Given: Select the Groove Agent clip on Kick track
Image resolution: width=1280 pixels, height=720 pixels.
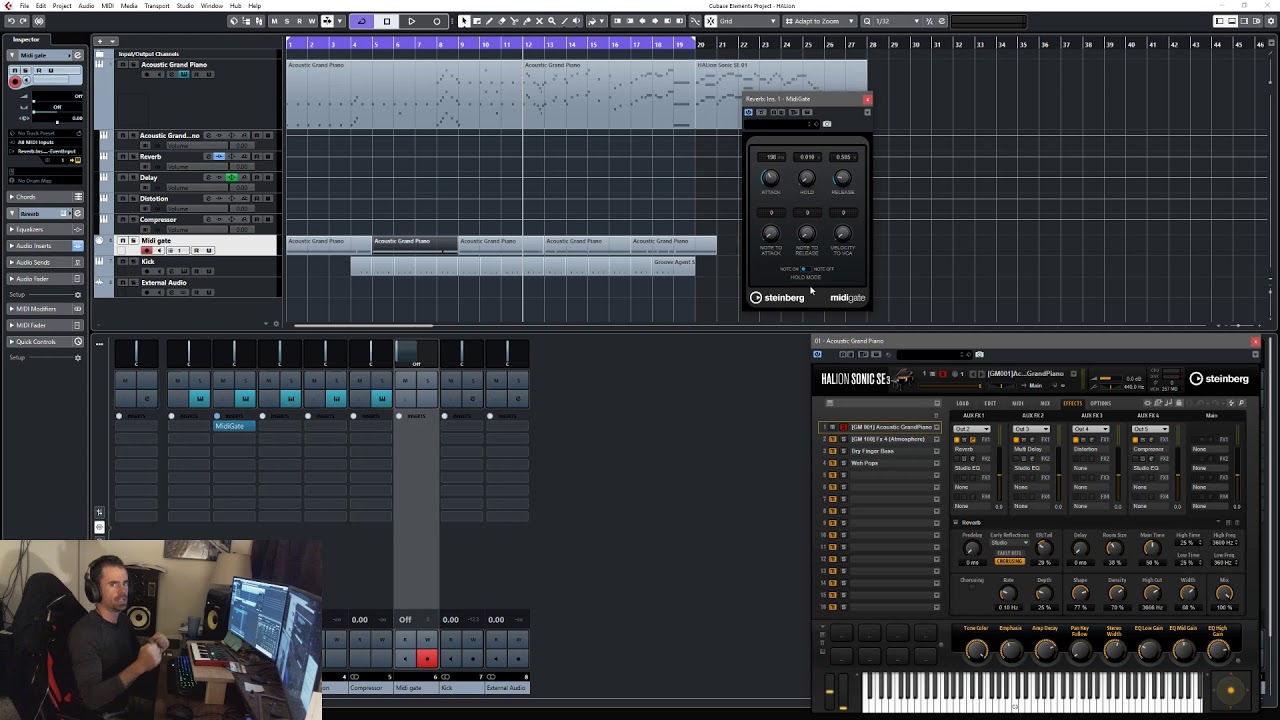Looking at the screenshot, I should point(674,264).
